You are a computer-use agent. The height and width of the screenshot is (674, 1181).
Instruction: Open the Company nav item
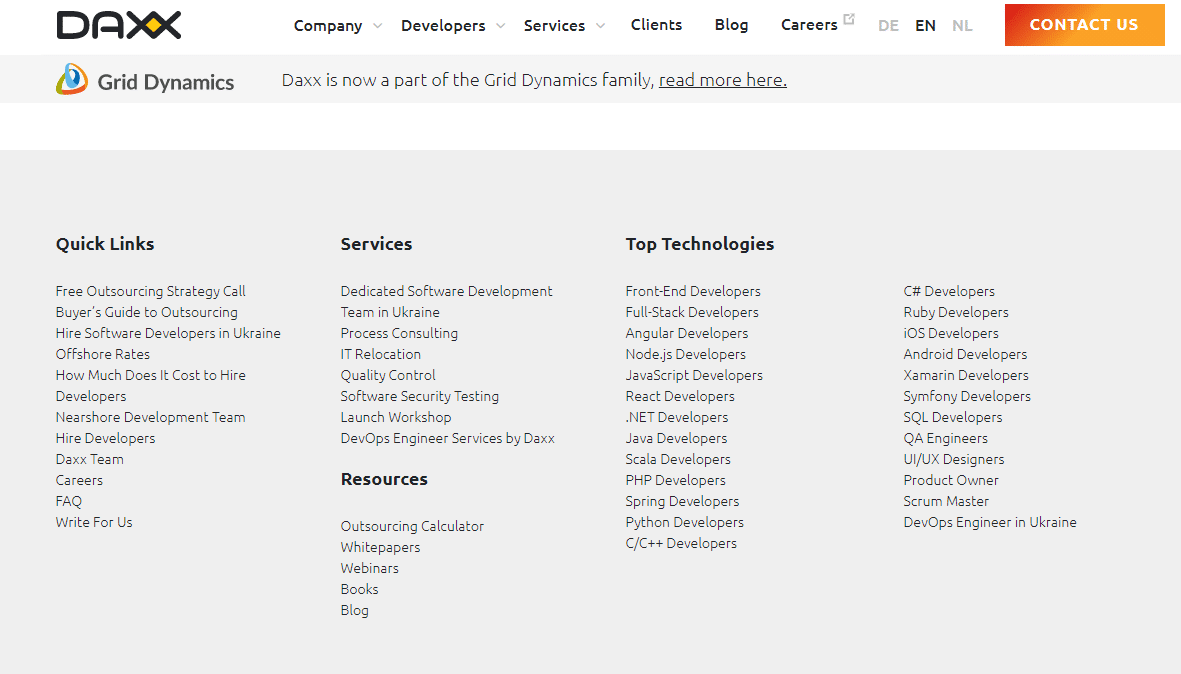click(328, 26)
